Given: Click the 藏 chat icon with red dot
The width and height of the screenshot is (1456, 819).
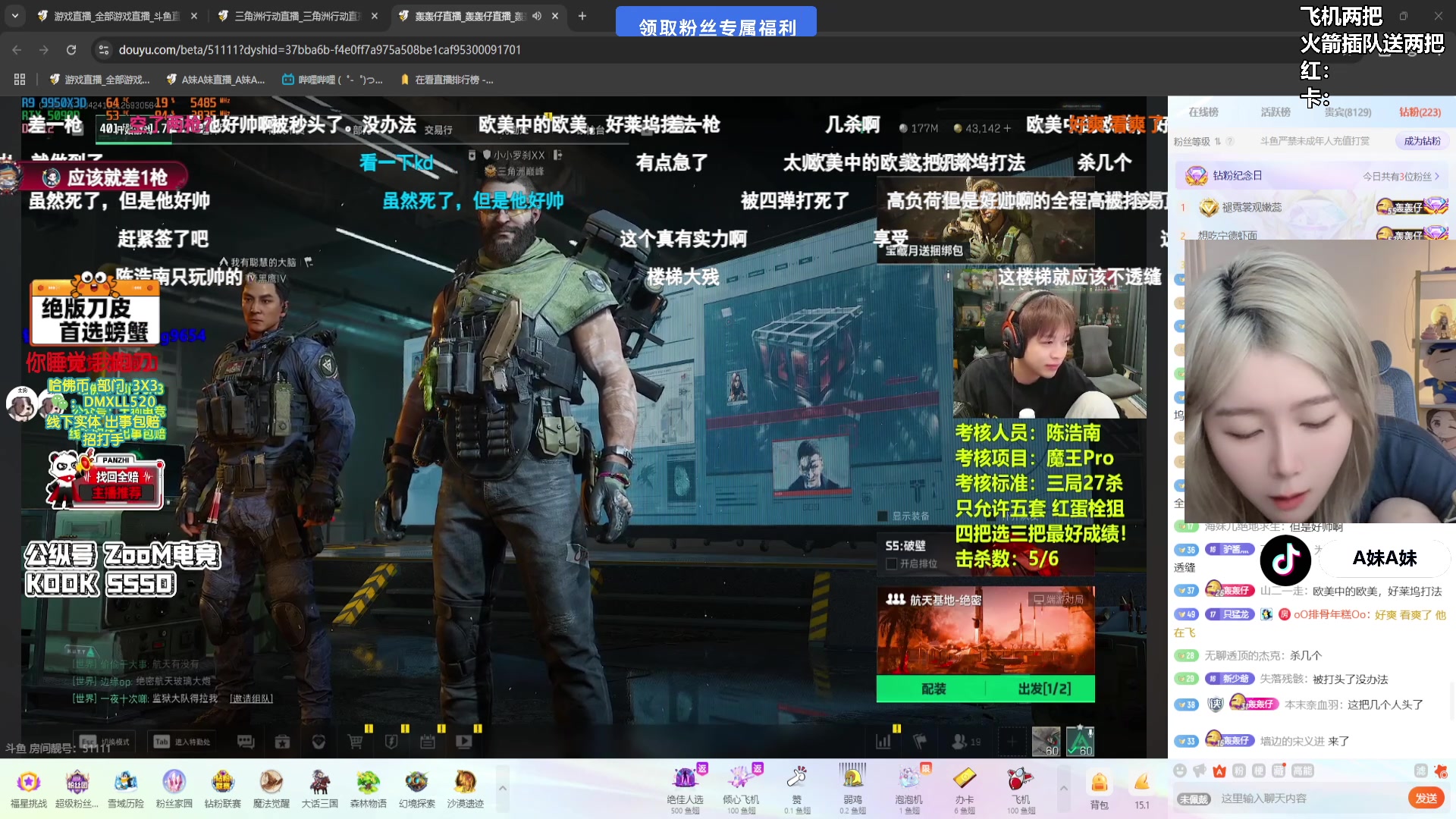Looking at the screenshot, I should (1278, 771).
